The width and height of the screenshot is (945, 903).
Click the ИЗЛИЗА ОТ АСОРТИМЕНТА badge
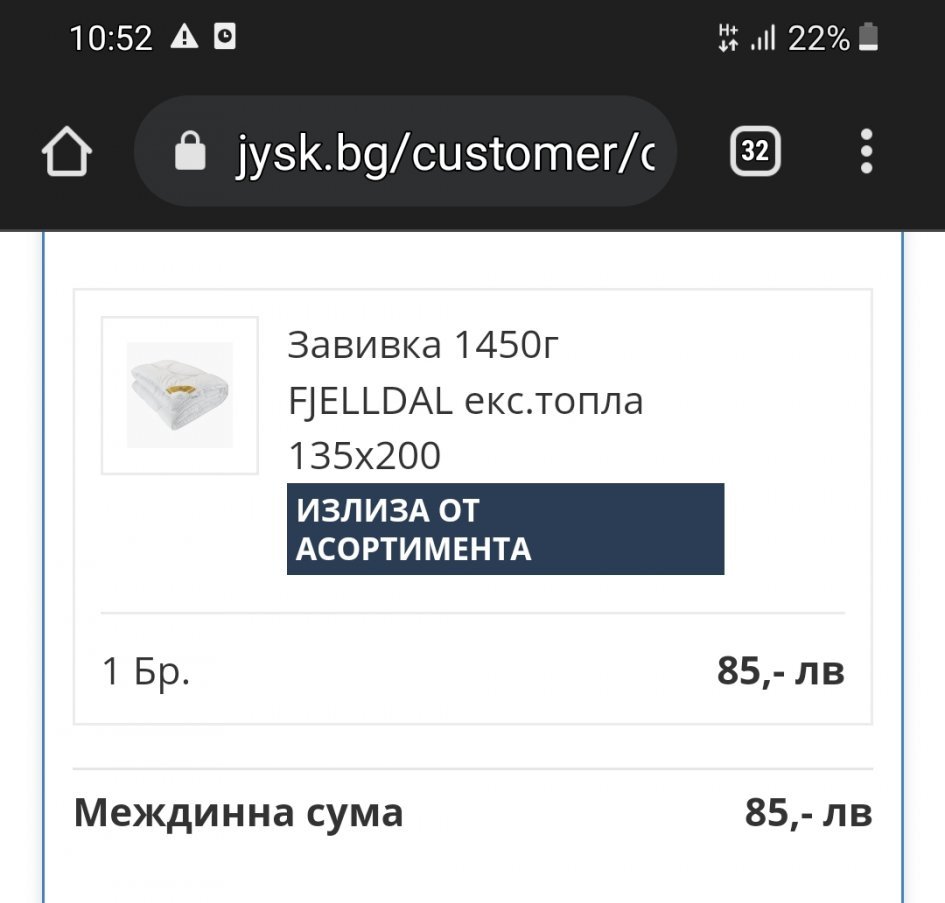click(x=505, y=529)
